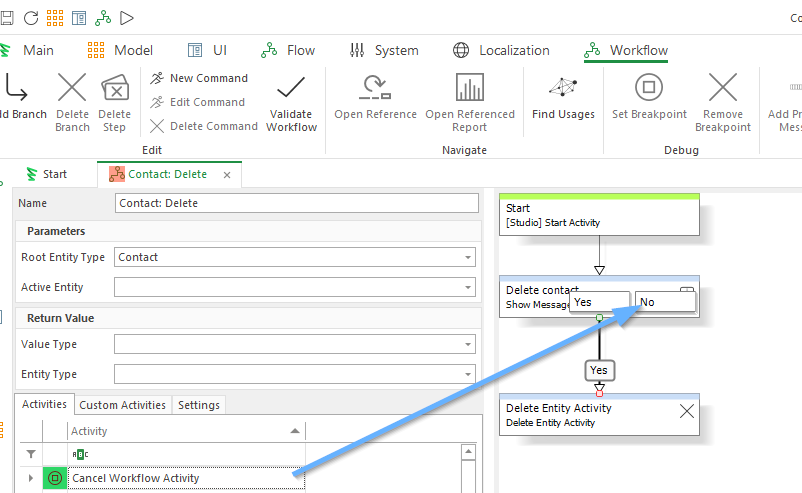Switch to the Custom Activities tab
802x493 pixels.
click(x=123, y=405)
